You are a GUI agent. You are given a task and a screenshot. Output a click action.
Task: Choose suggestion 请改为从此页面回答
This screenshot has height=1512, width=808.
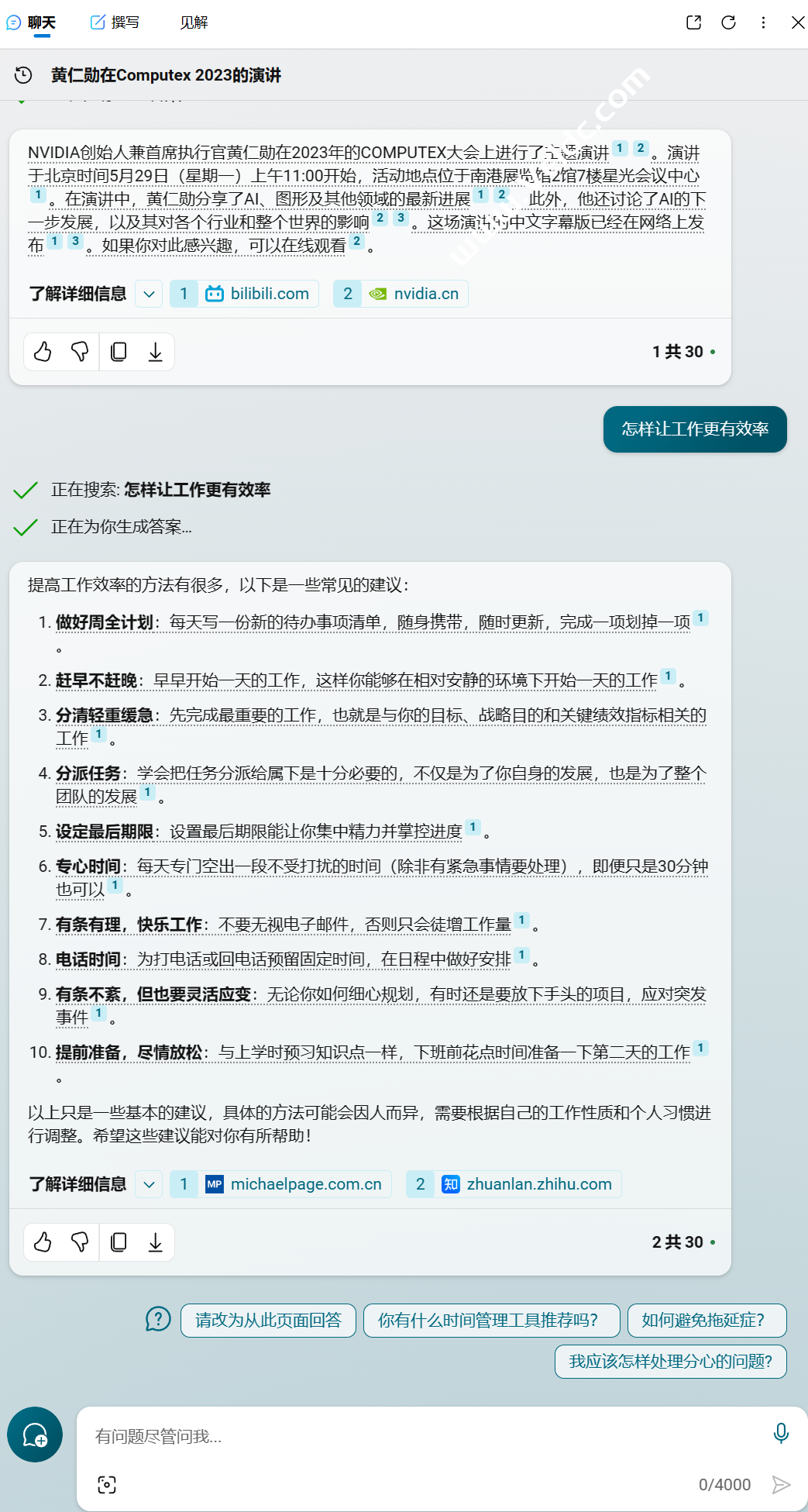268,1321
